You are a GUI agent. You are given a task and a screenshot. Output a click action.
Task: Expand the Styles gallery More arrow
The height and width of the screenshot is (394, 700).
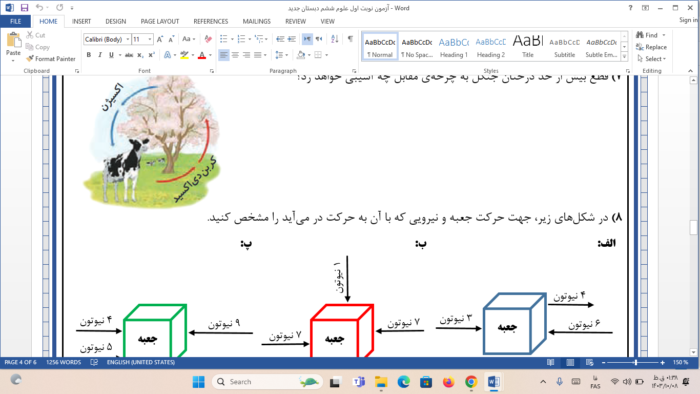[624, 57]
